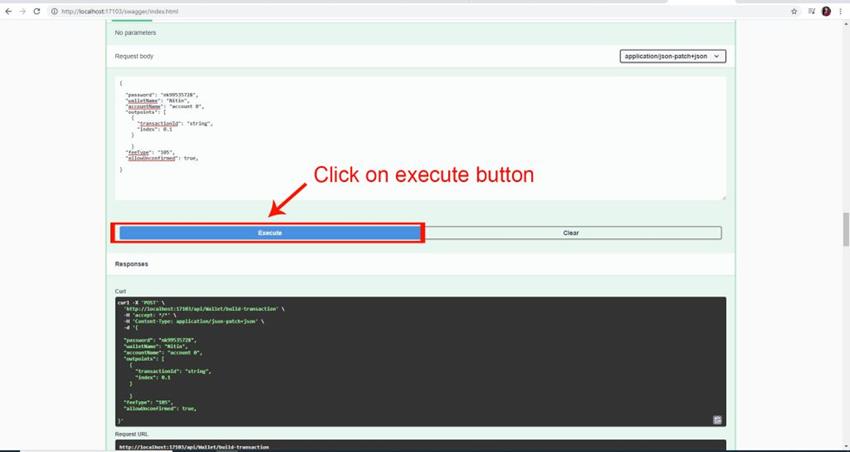This screenshot has height=452, width=850.
Task: Click "walletName" line in request body
Action: click(x=158, y=101)
